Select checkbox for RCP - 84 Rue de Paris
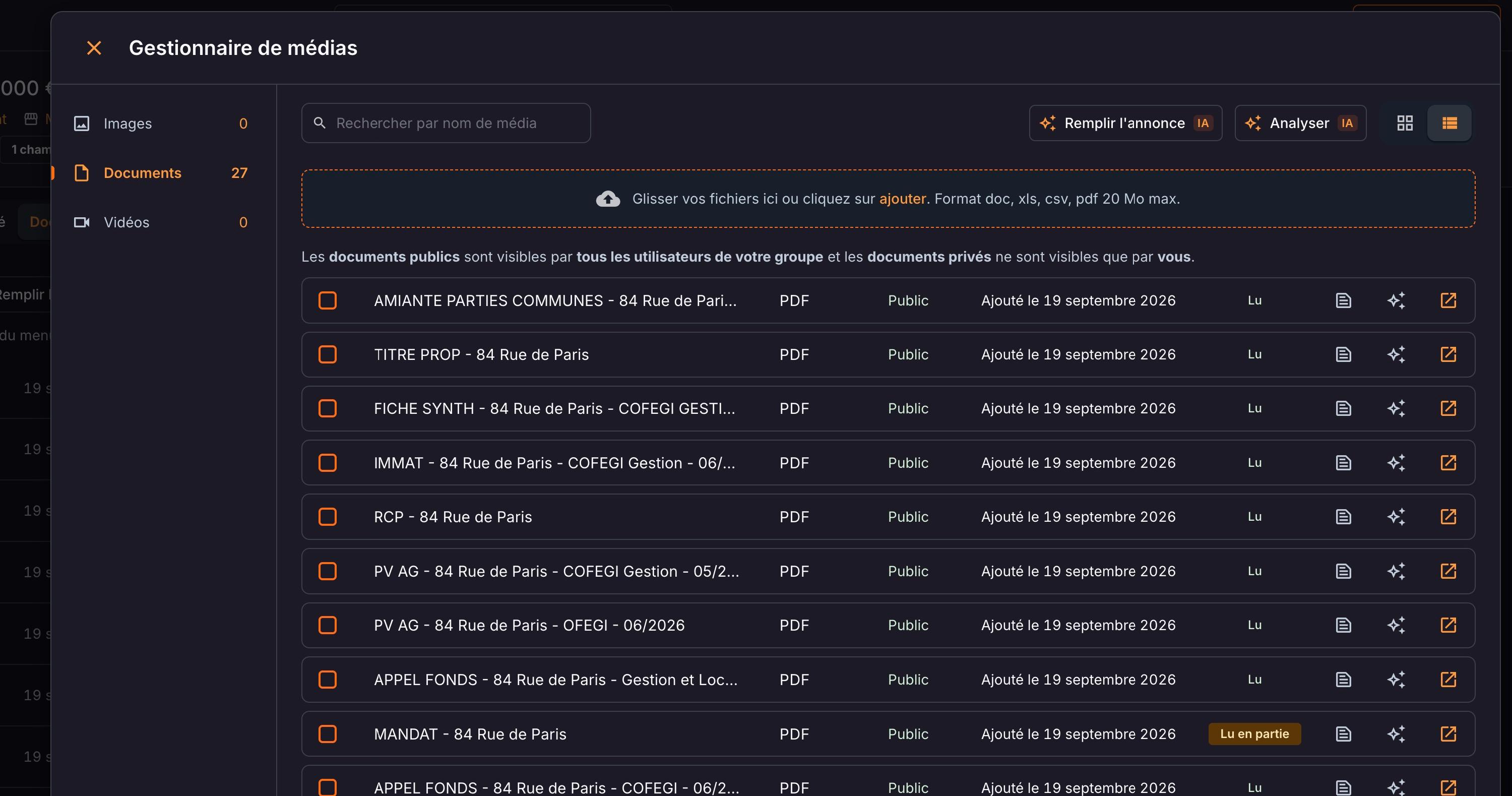The image size is (1512, 796). tap(328, 517)
